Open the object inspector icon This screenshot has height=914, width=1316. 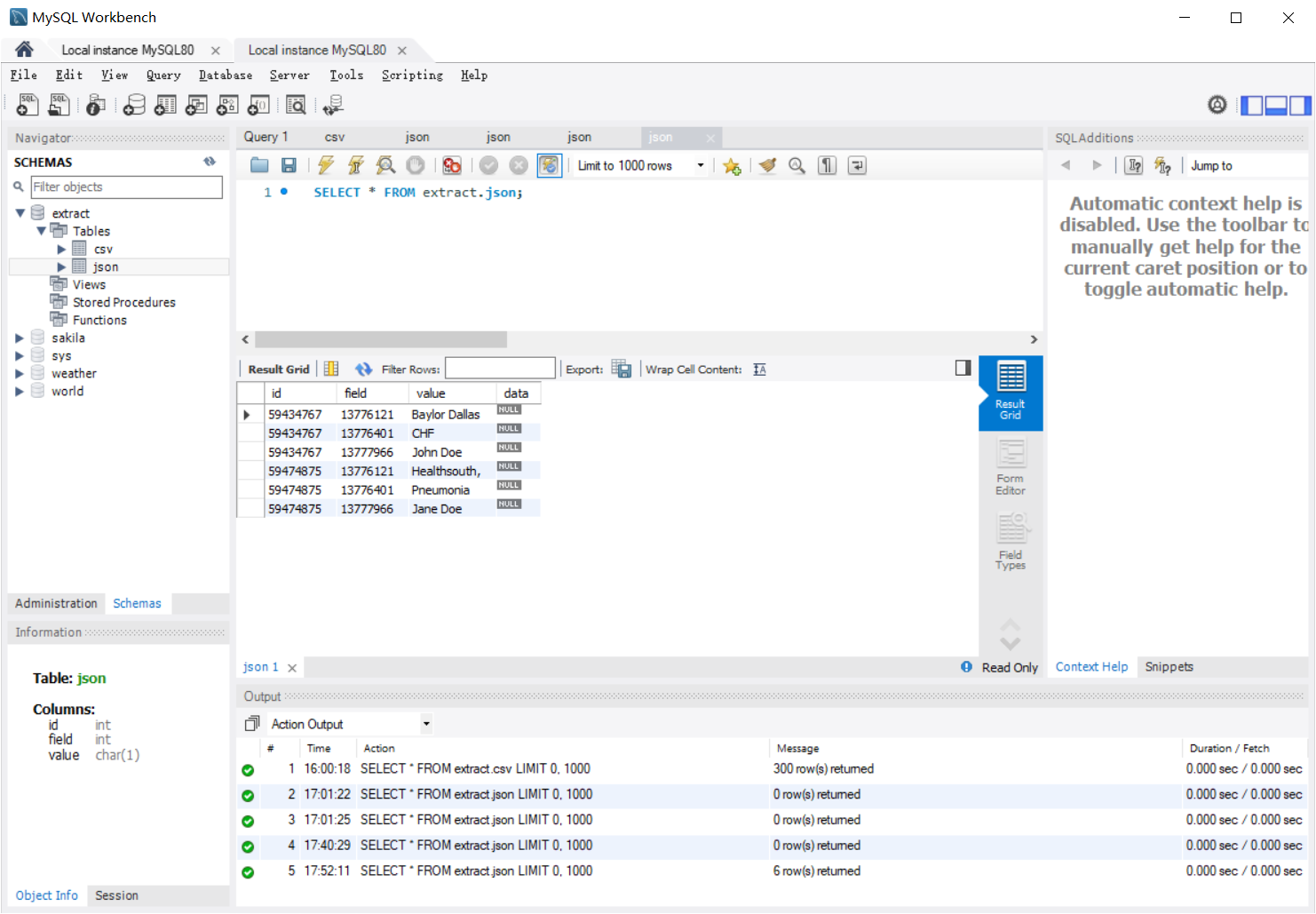click(x=96, y=105)
